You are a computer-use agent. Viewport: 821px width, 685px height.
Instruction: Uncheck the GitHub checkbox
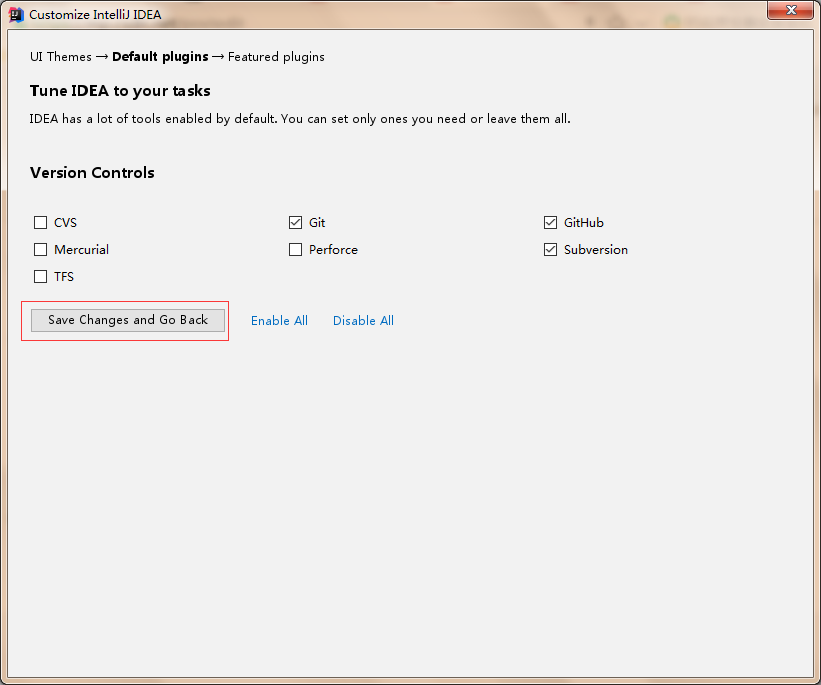tap(550, 223)
